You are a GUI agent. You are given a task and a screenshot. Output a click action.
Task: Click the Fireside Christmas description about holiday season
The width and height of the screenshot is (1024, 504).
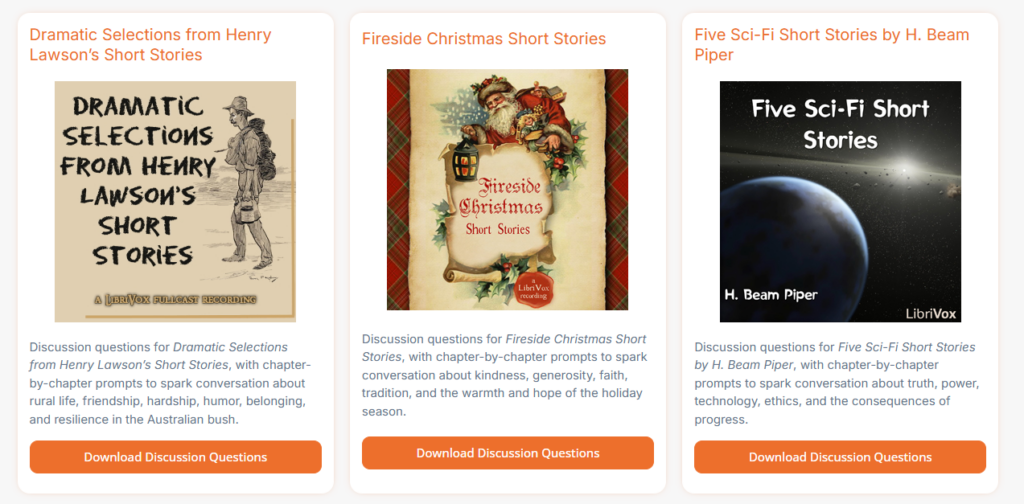(505, 375)
